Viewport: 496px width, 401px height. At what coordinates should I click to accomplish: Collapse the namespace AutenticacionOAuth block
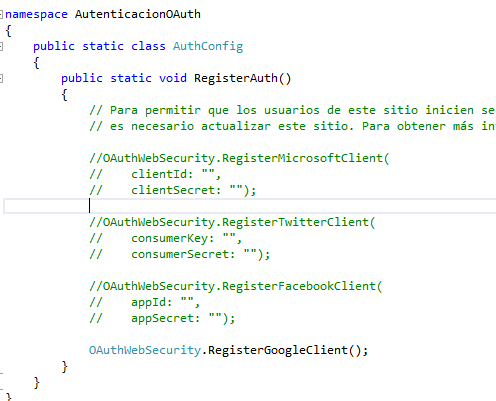pos(1,14)
